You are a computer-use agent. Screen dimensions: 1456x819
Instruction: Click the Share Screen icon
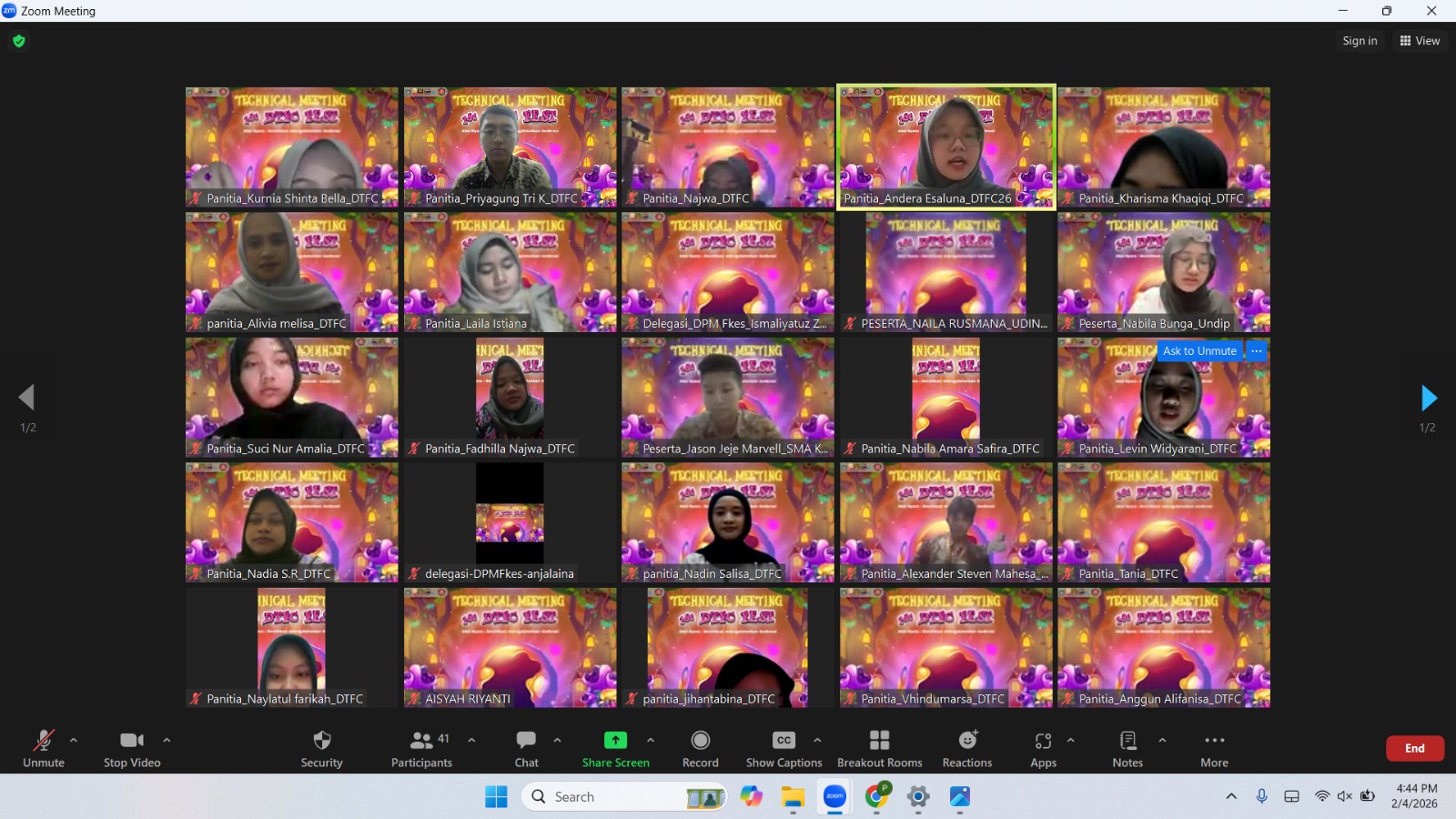point(615,741)
